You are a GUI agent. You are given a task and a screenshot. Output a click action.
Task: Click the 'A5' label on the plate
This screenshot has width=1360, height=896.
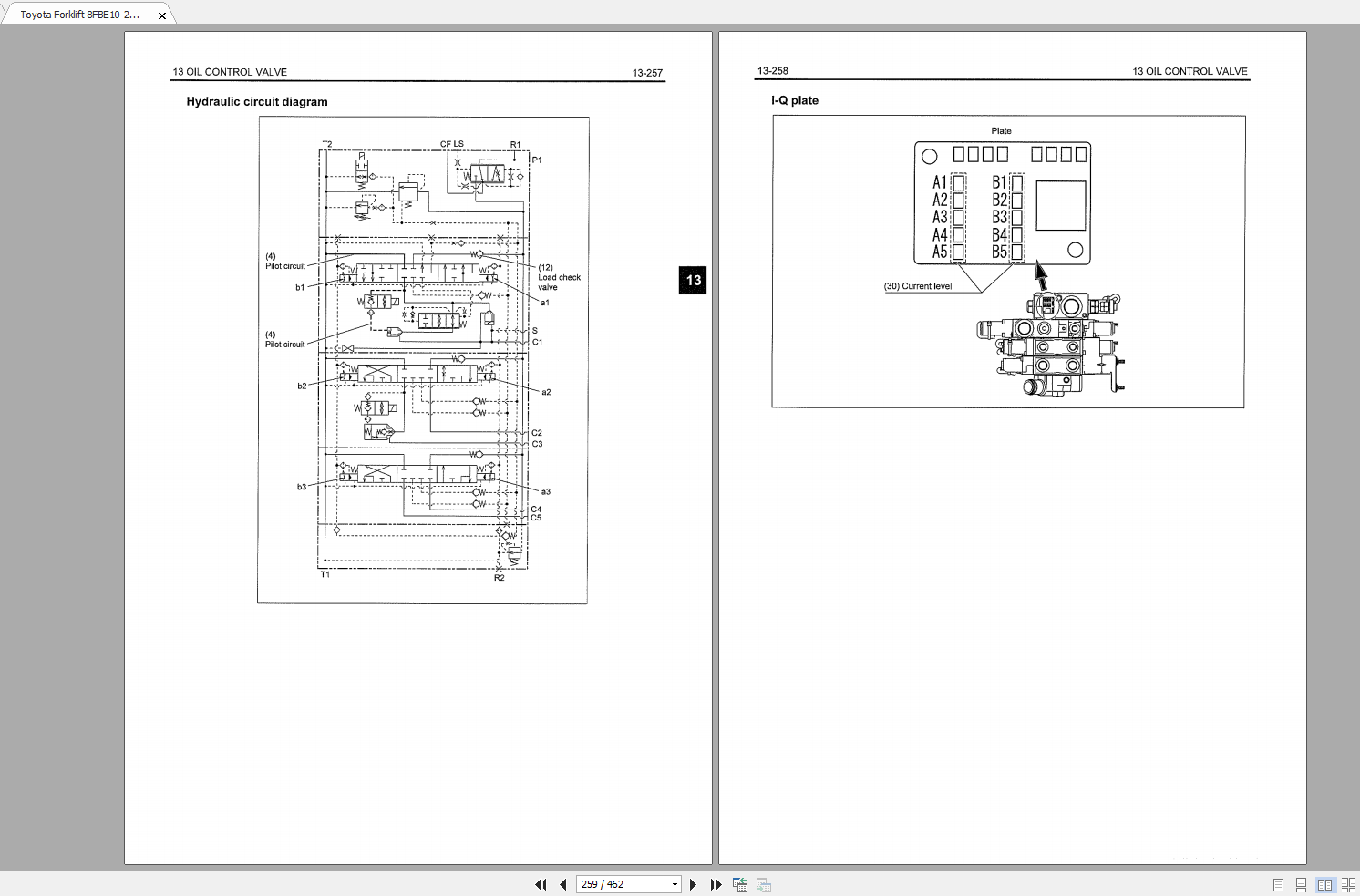(940, 252)
